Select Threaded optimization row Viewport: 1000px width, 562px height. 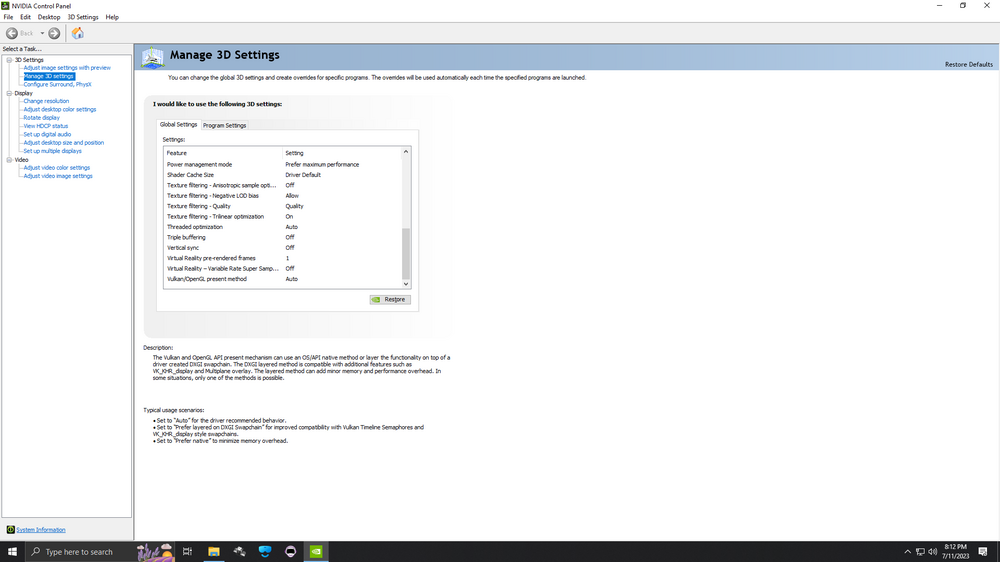[x=283, y=227]
